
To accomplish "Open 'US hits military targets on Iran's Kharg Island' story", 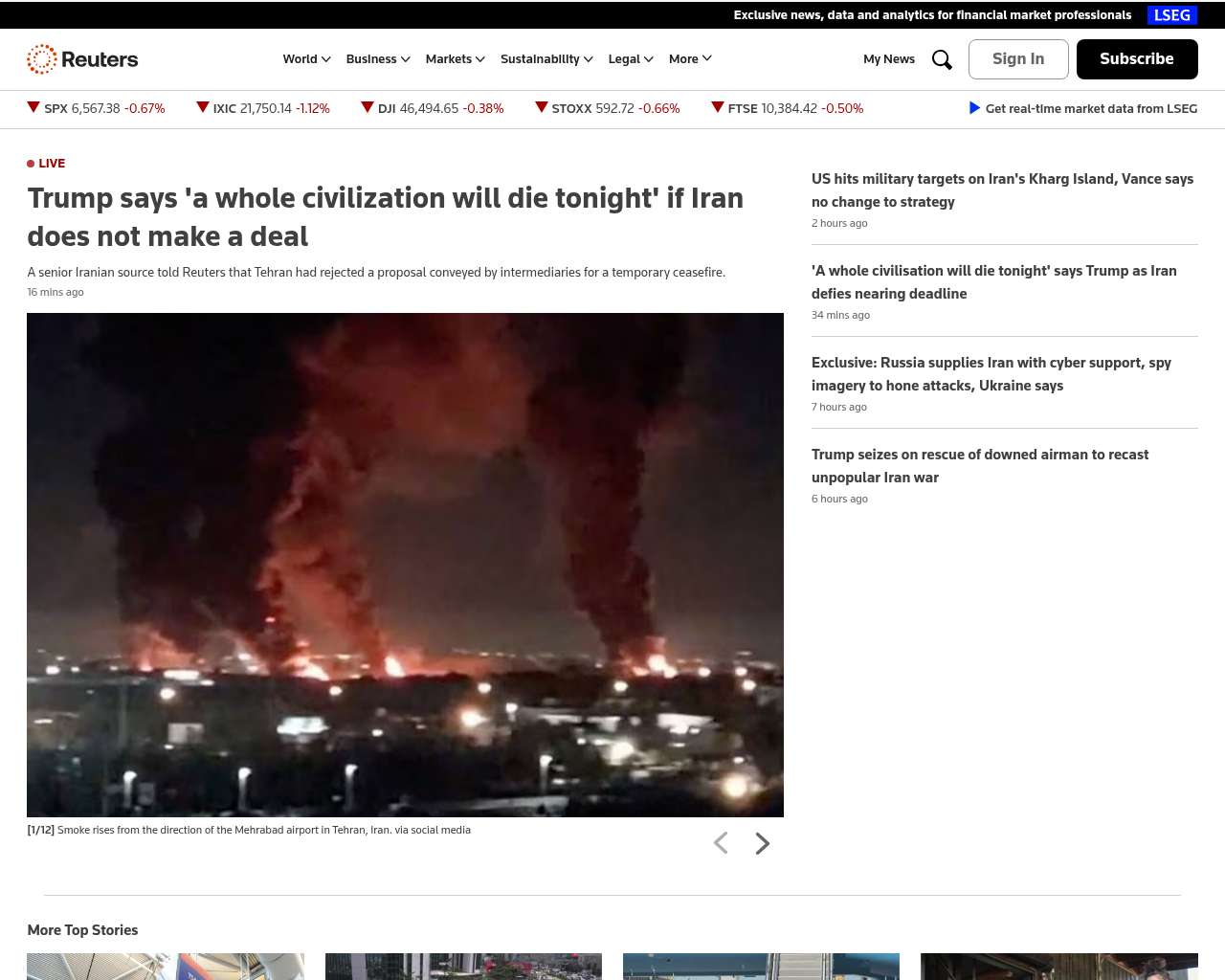I will pos(1003,190).
